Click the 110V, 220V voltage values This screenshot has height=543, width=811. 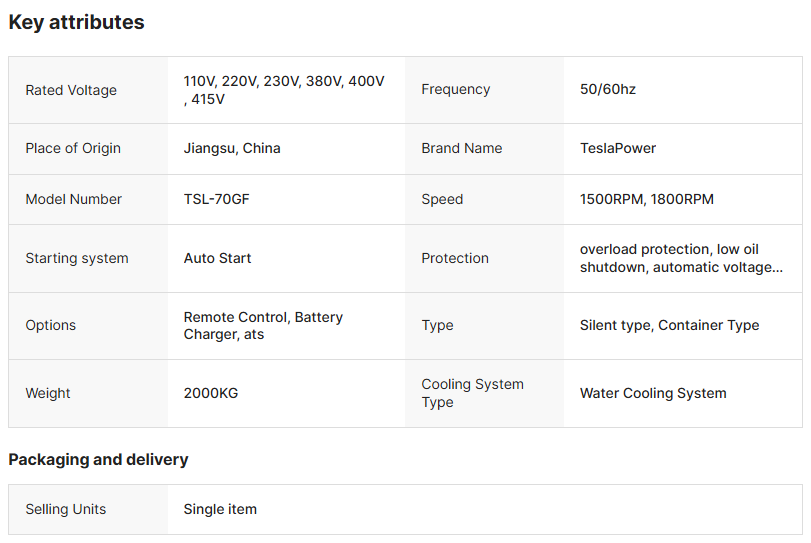284,90
